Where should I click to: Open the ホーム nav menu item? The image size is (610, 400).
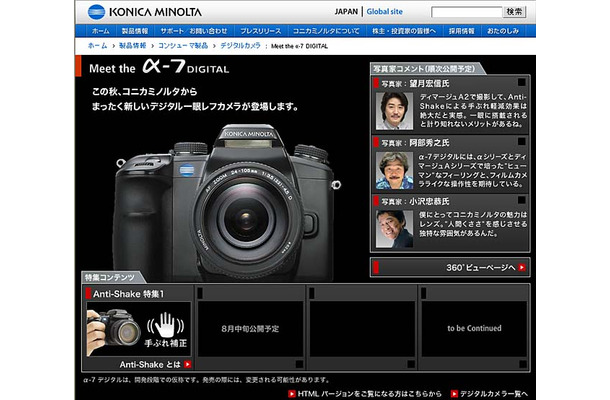pyautogui.click(x=101, y=31)
